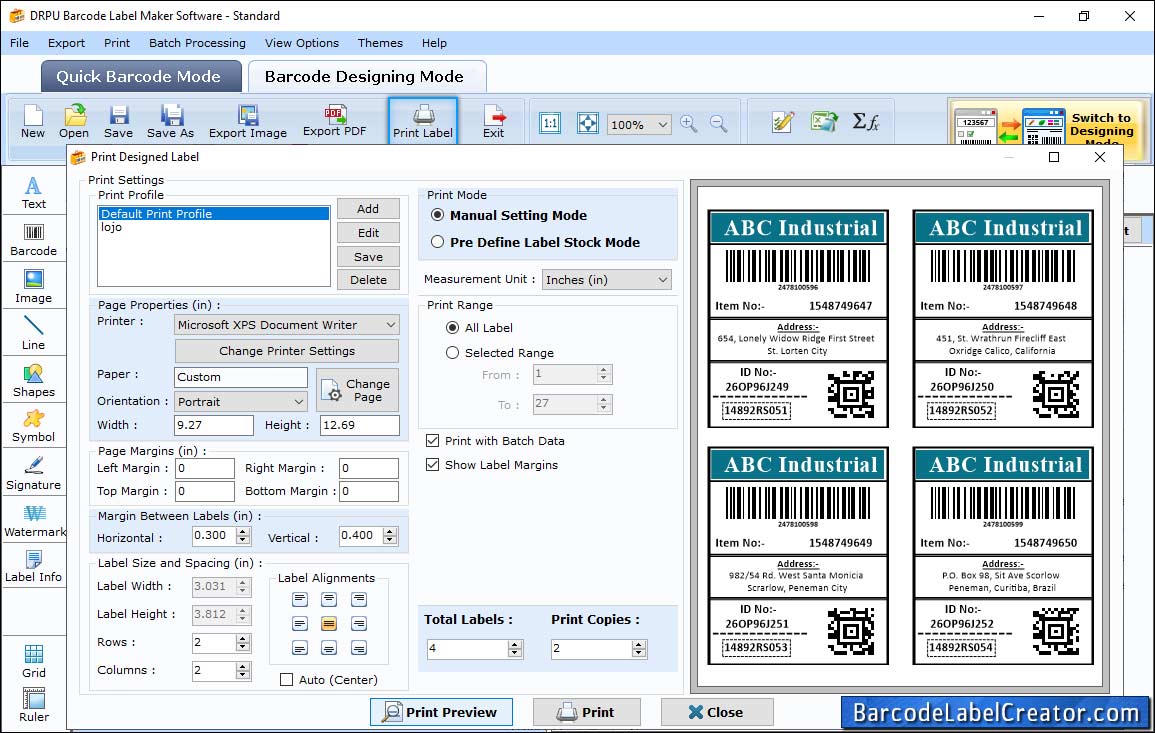Increase the Horizontal margin spinner
The image size is (1155, 733).
243,531
